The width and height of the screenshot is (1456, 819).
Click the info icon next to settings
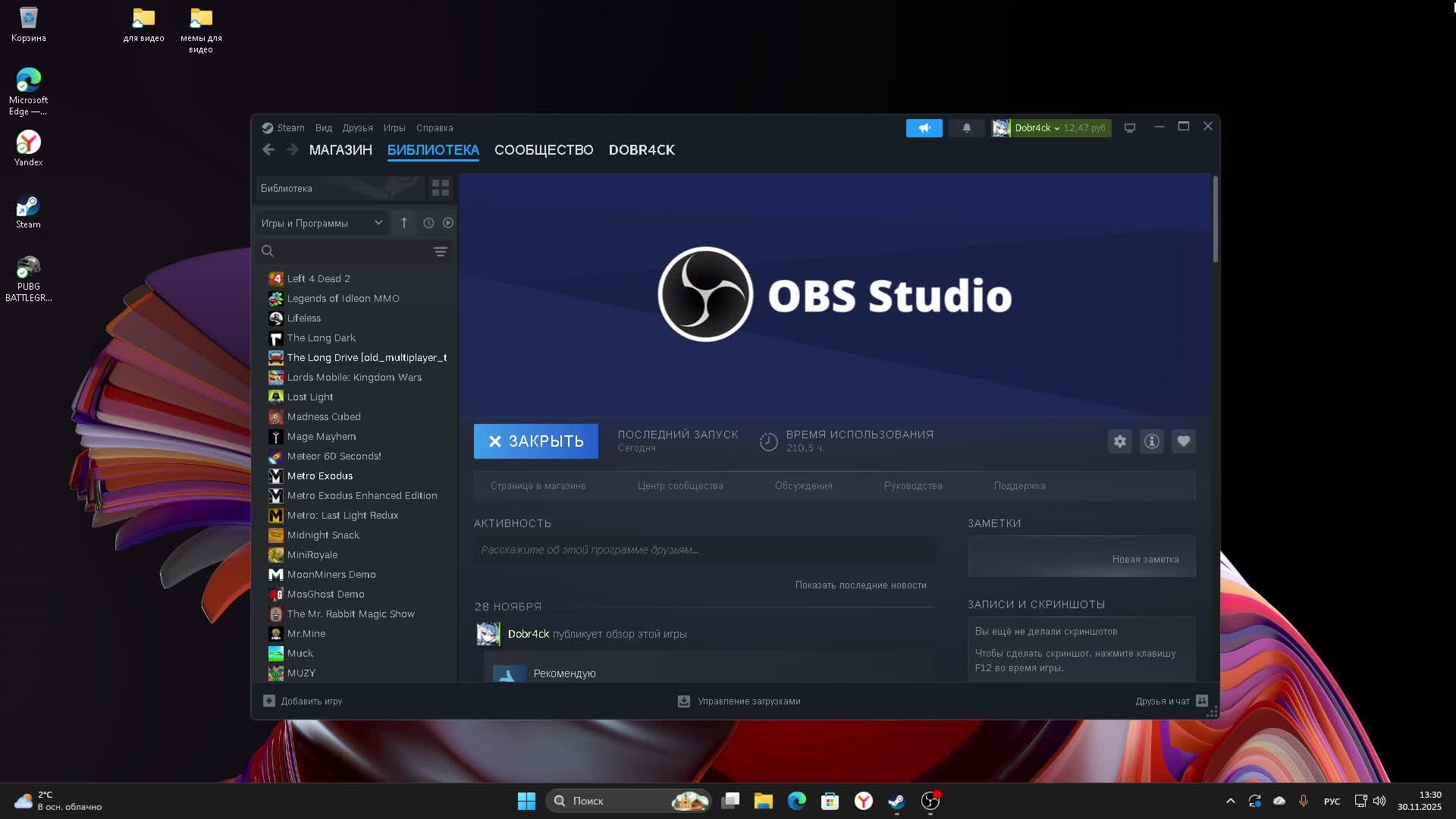(x=1151, y=441)
